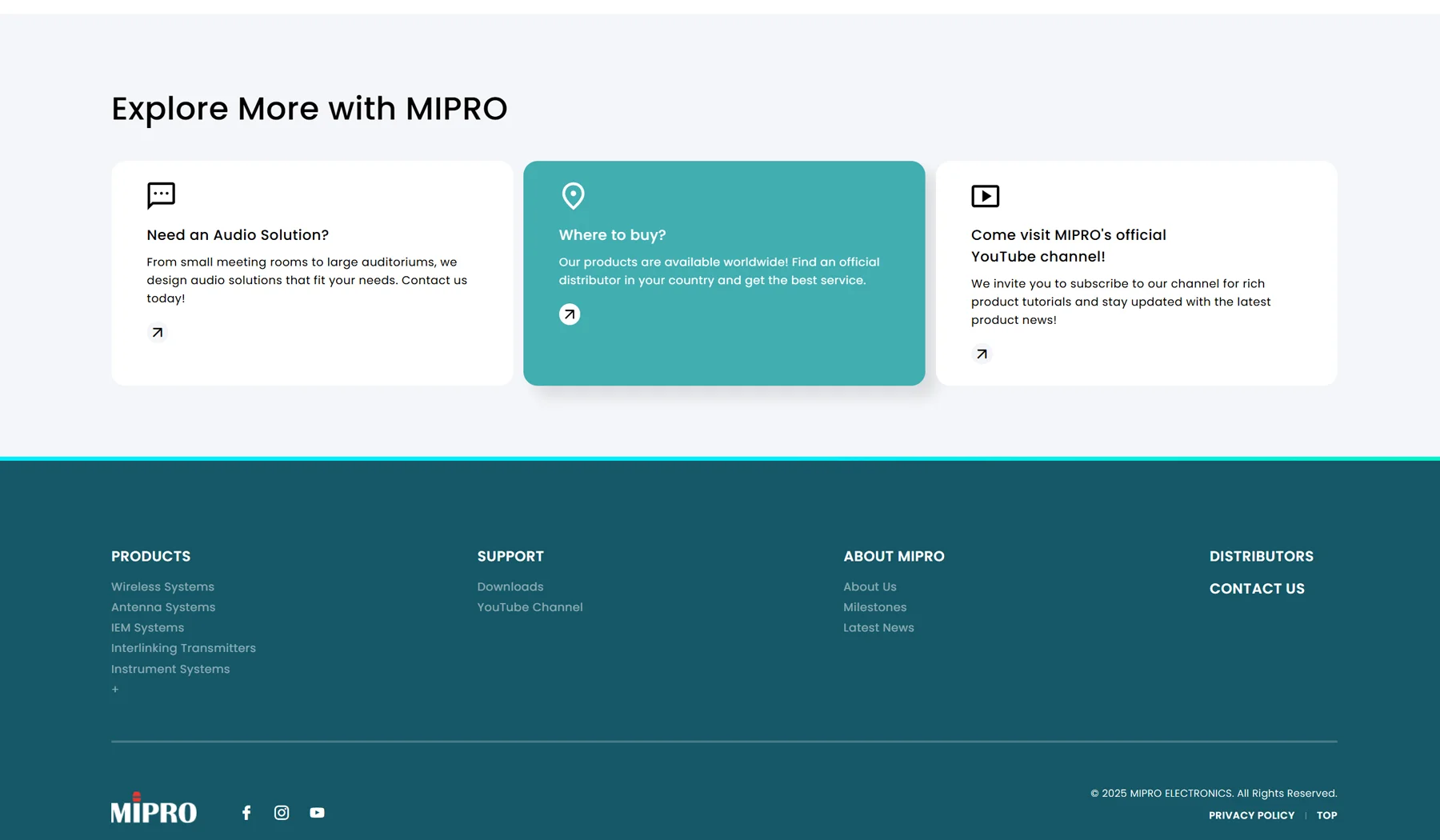Open the arrow link in the YouTube channel card
1440x840 pixels.
pos(982,354)
